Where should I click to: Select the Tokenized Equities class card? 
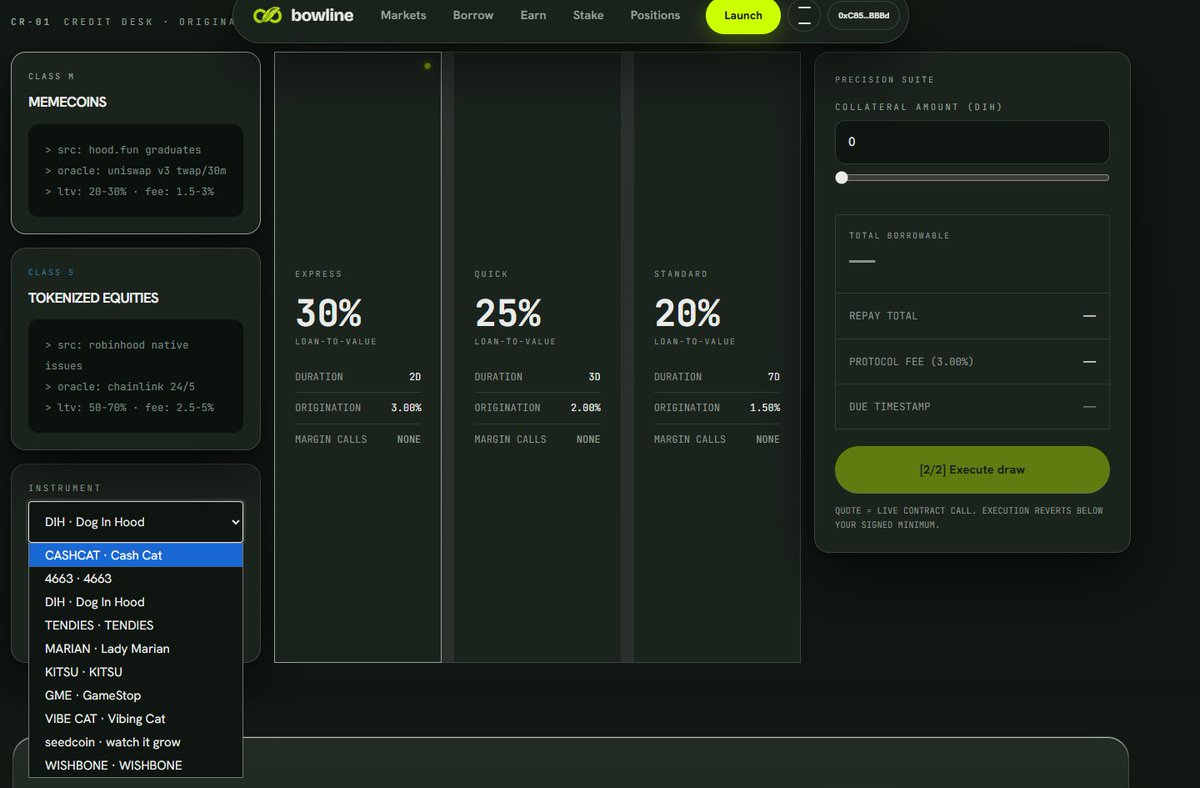tap(135, 349)
